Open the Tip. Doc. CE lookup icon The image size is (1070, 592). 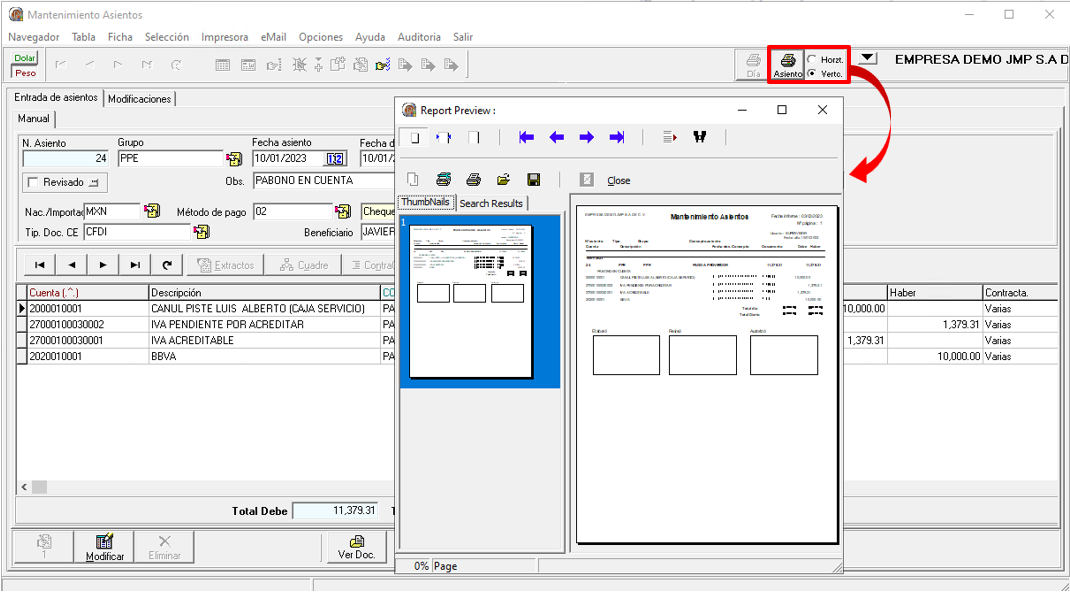201,232
